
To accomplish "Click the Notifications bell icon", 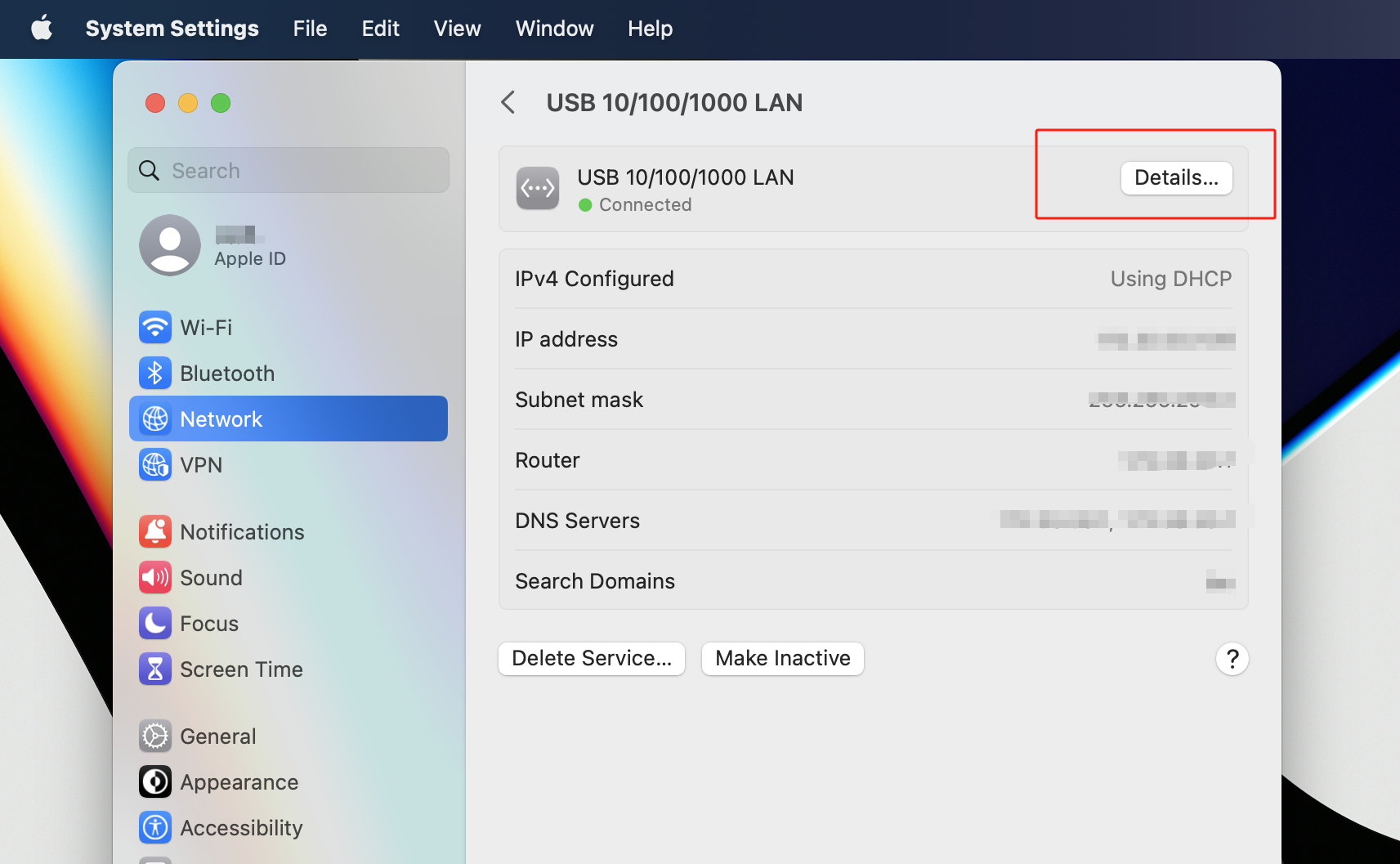I will pos(155,532).
